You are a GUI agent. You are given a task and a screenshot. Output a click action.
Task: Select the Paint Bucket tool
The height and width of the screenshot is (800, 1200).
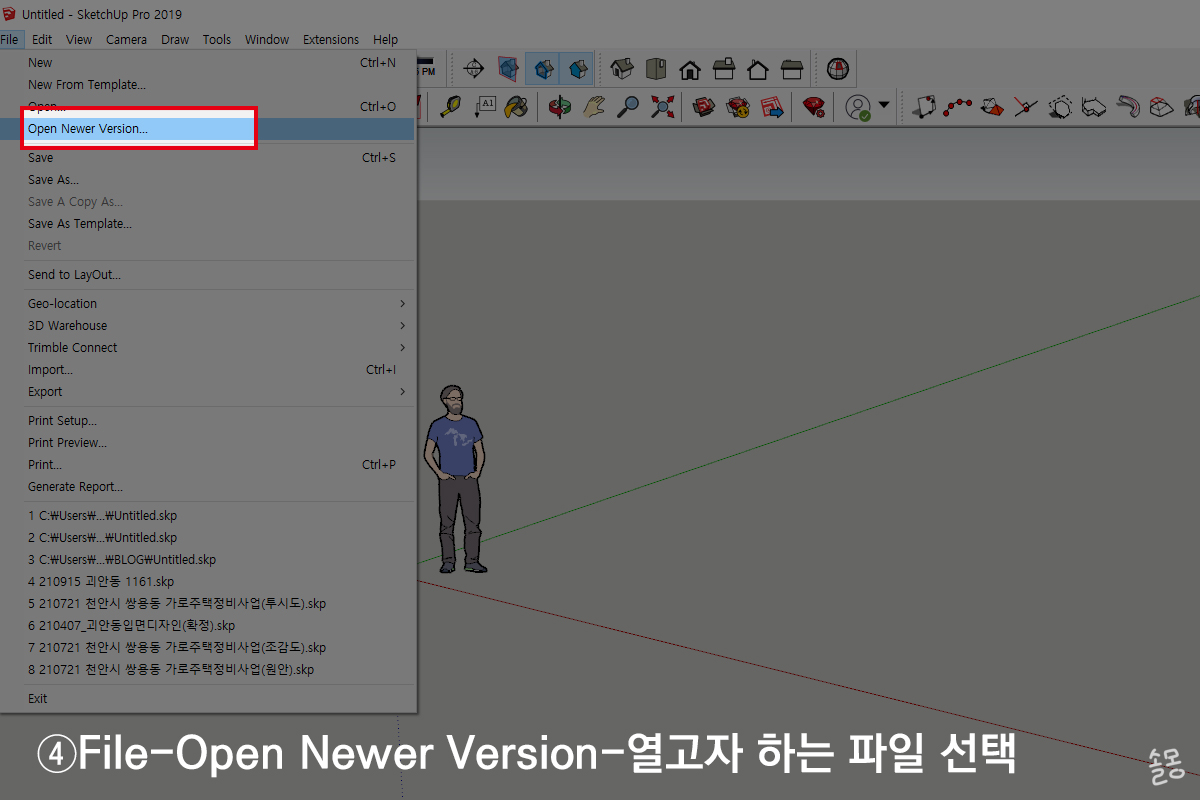click(517, 106)
